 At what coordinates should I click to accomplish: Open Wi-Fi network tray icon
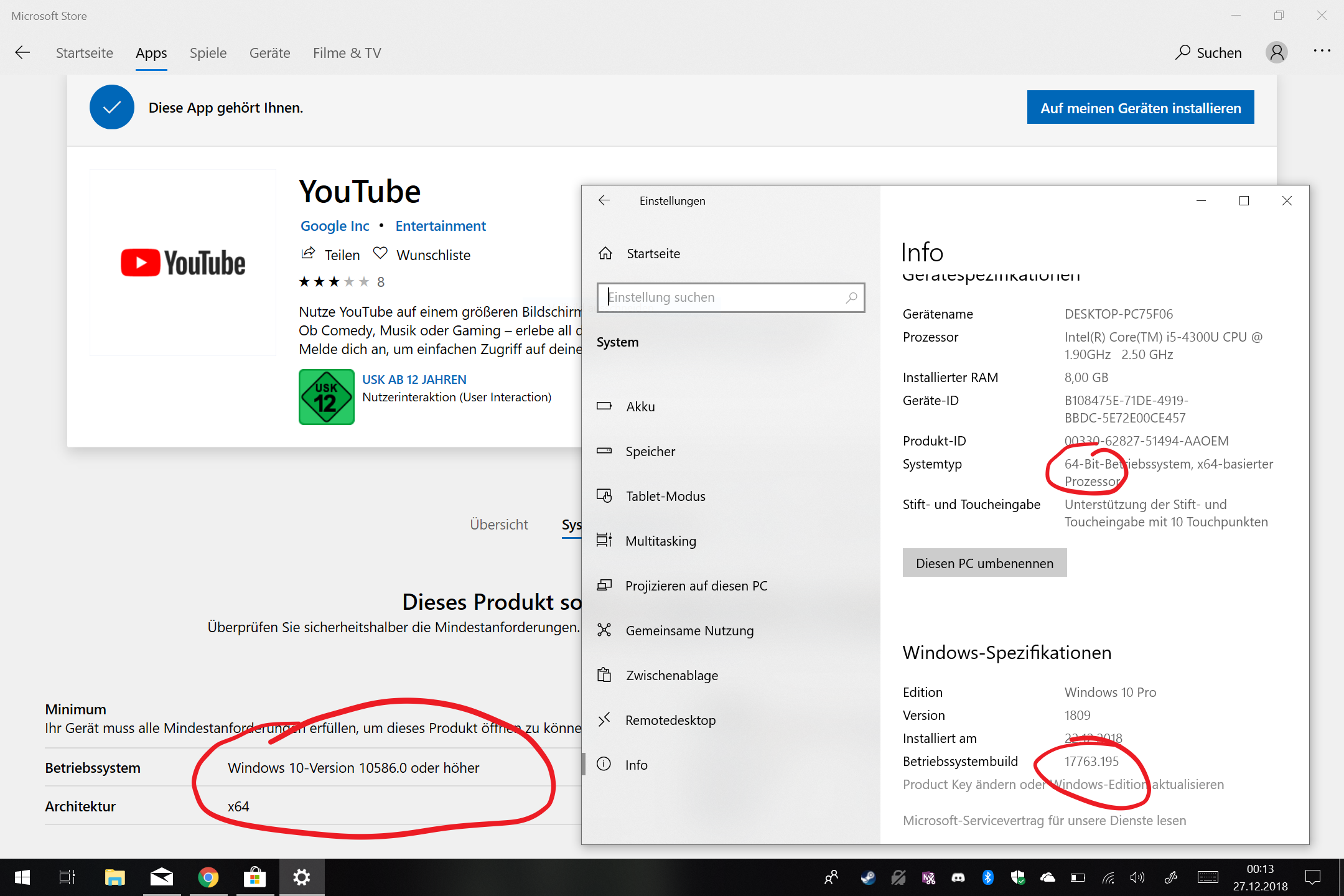coord(1108,877)
